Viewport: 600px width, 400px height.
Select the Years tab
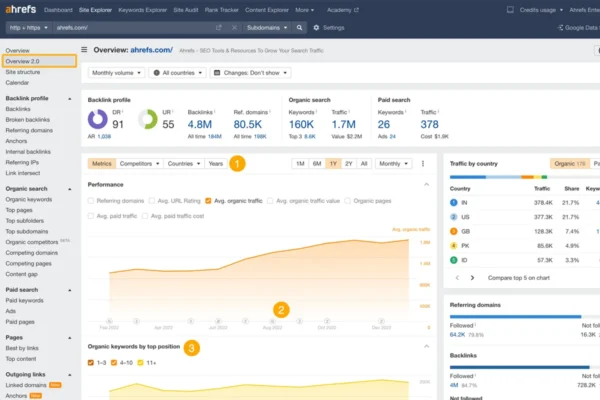[216, 163]
